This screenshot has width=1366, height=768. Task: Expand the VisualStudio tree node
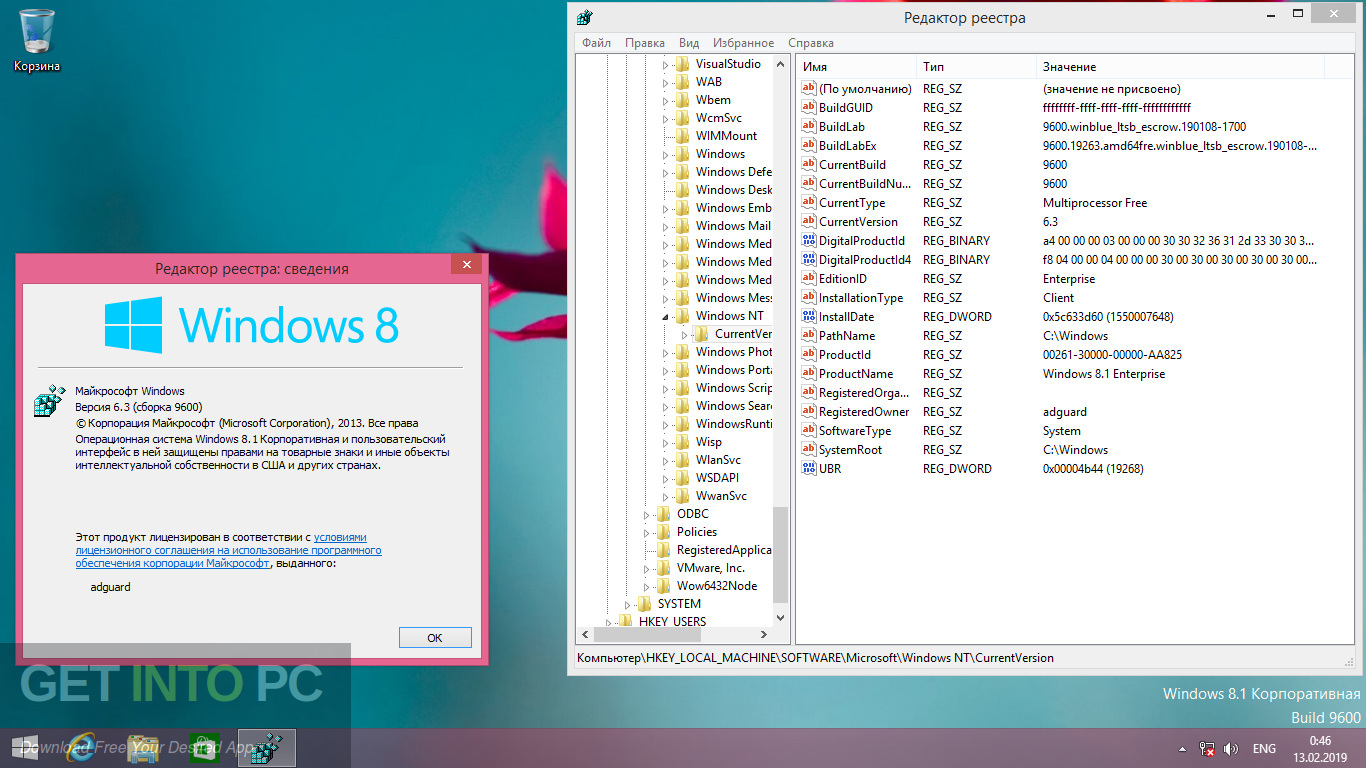665,64
